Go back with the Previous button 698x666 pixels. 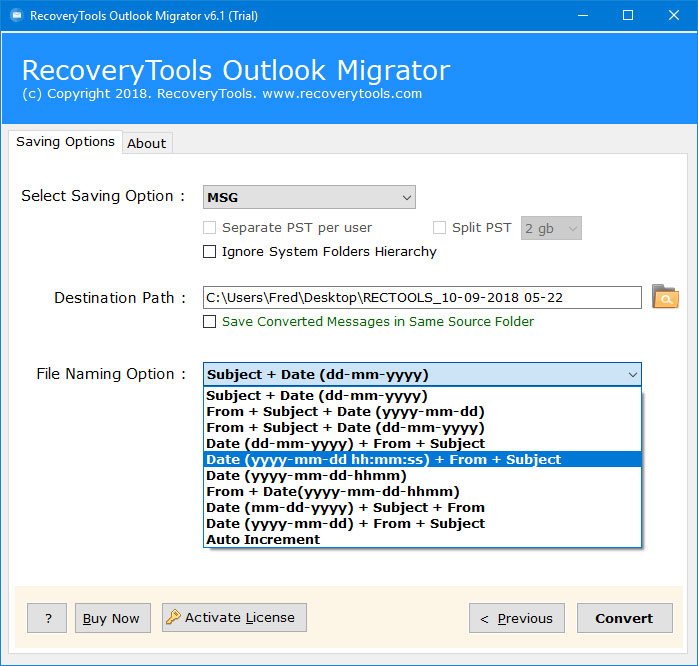[517, 618]
